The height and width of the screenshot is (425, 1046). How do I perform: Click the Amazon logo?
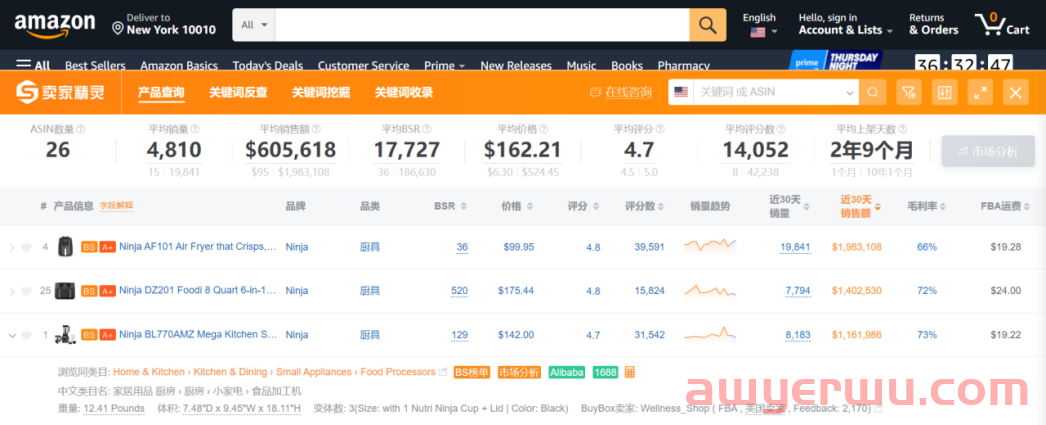click(x=55, y=25)
